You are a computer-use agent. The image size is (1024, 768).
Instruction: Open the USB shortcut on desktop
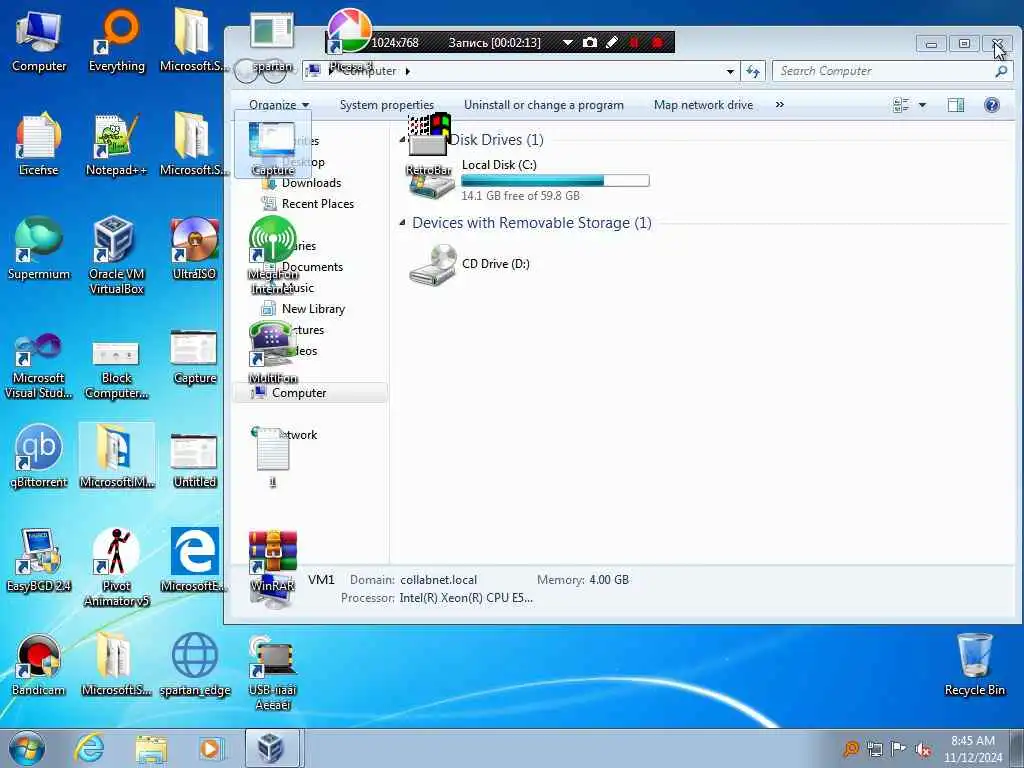coord(272,673)
